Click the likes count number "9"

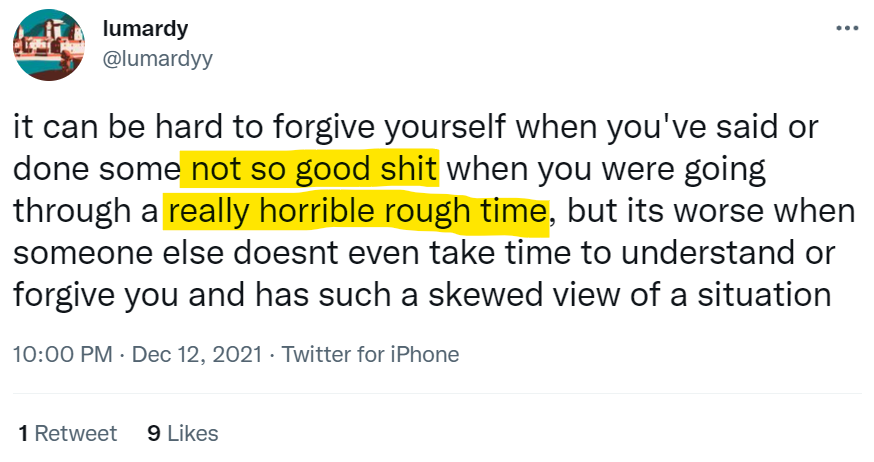153,433
